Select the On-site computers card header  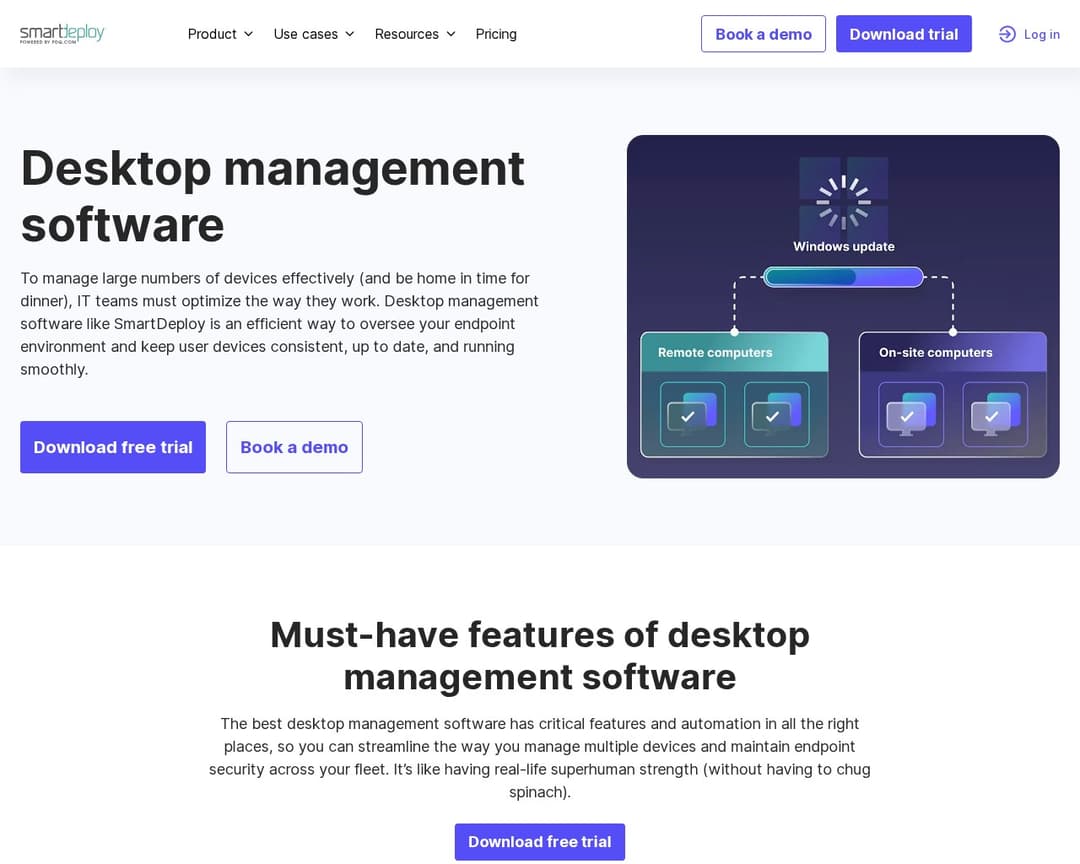click(935, 352)
